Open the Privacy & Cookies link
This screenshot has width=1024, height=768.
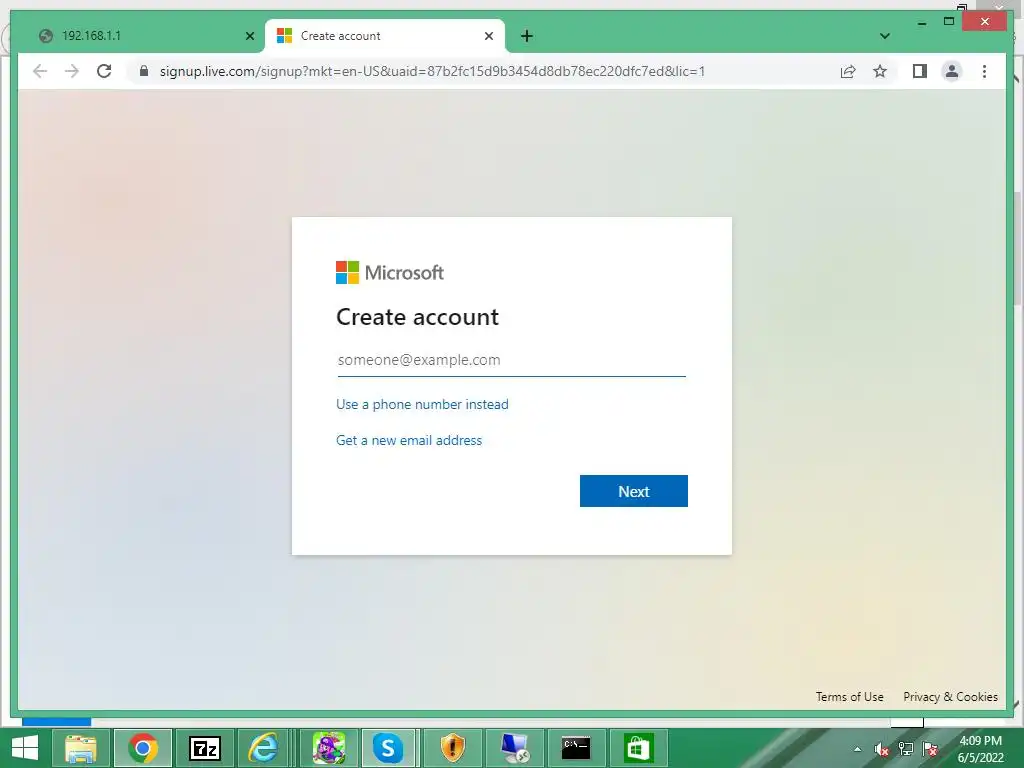[x=950, y=697]
